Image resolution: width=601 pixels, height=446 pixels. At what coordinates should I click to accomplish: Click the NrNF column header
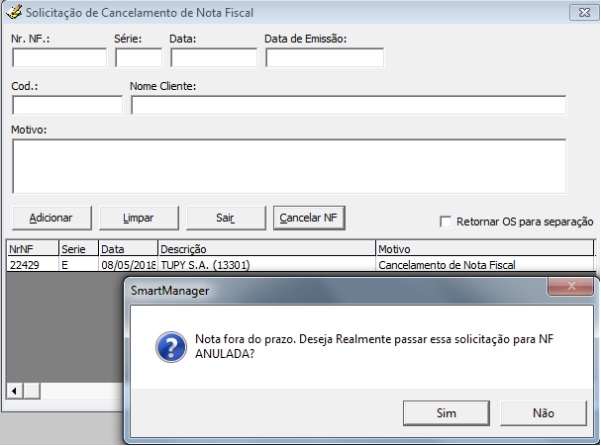tap(33, 249)
